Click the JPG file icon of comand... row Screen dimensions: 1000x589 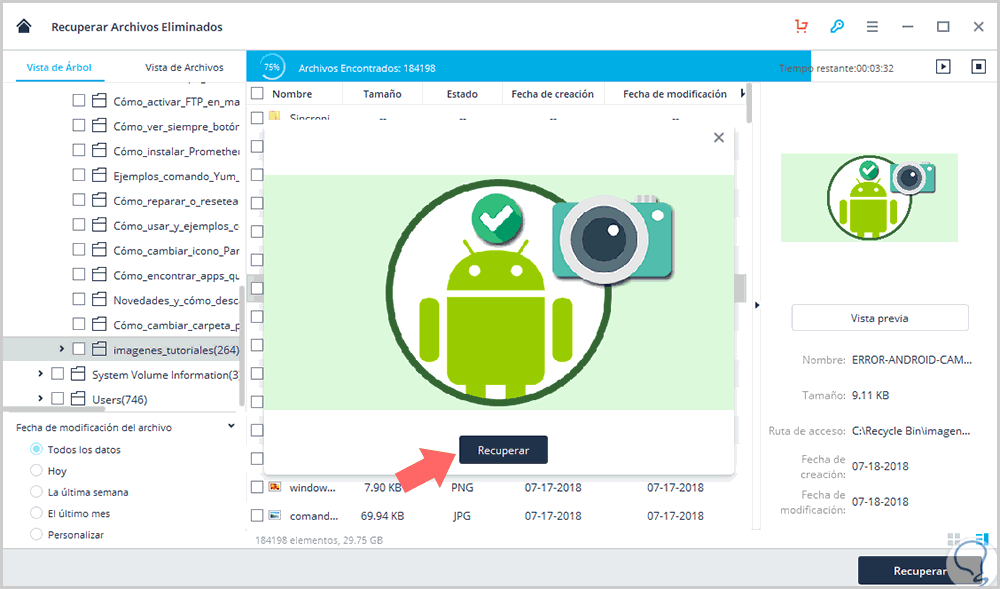pos(275,515)
